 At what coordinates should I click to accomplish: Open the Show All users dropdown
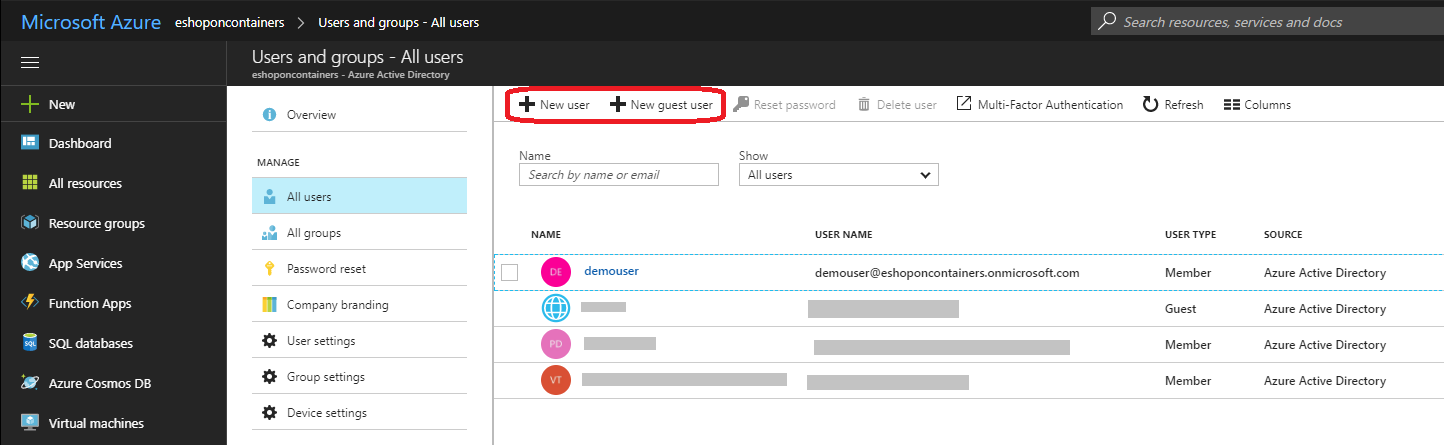[x=838, y=175]
